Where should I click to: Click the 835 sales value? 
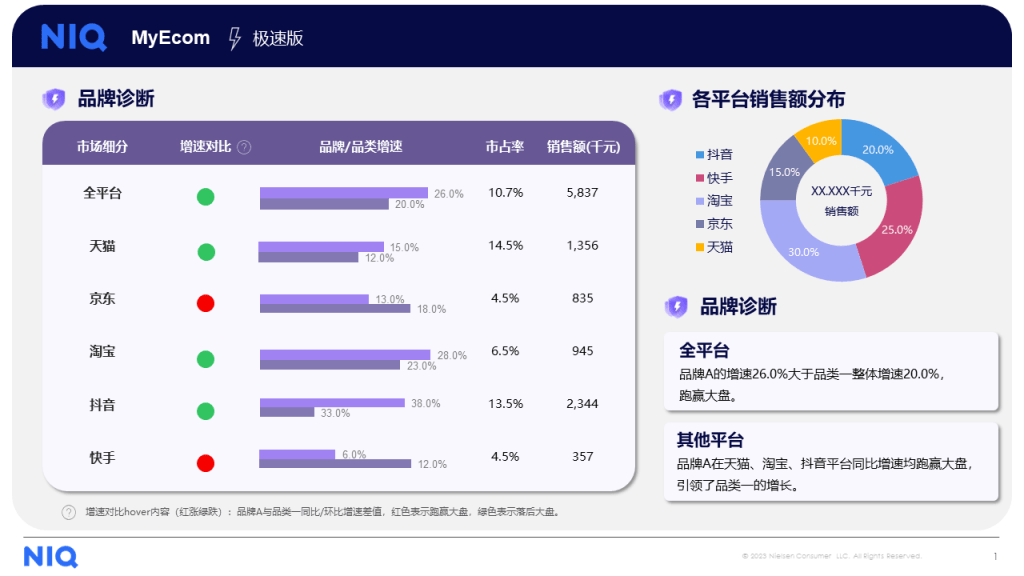tap(583, 298)
